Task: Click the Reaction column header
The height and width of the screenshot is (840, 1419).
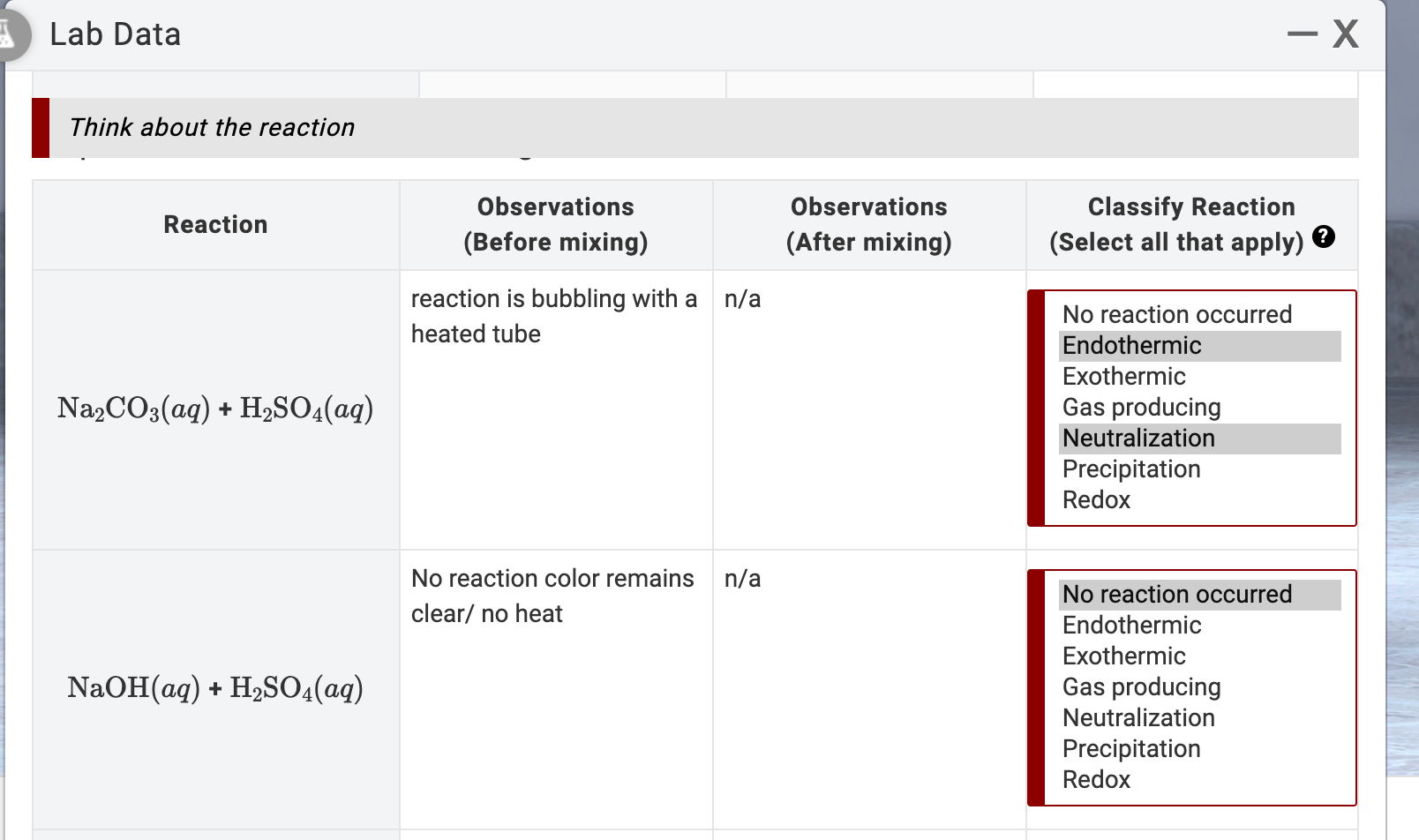Action: 214,224
